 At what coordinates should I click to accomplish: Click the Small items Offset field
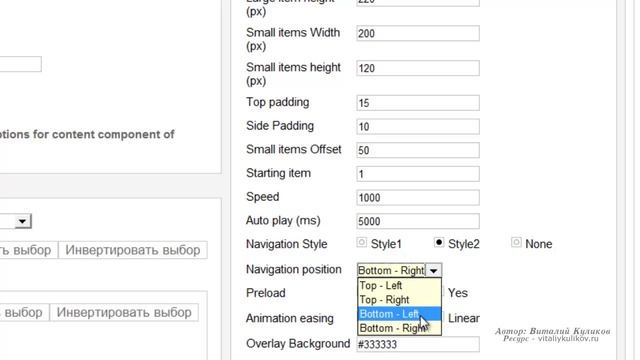(x=418, y=150)
